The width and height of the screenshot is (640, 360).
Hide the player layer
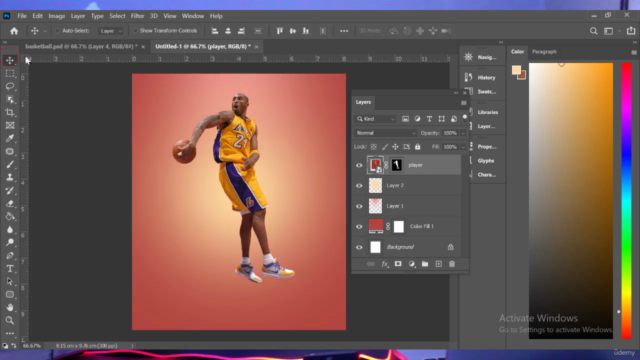coord(359,165)
